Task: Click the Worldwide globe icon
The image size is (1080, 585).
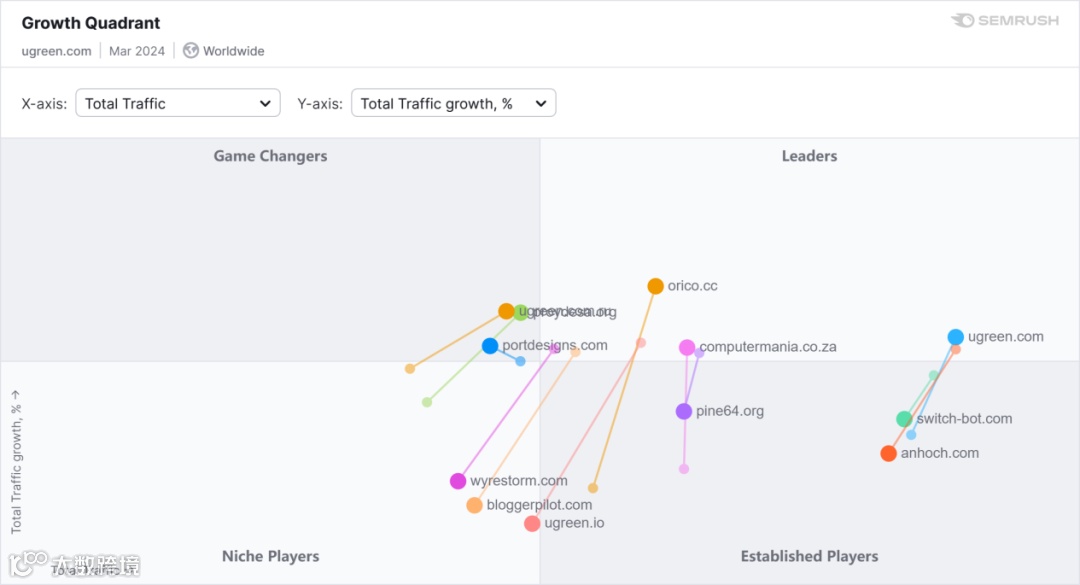Action: 191,50
